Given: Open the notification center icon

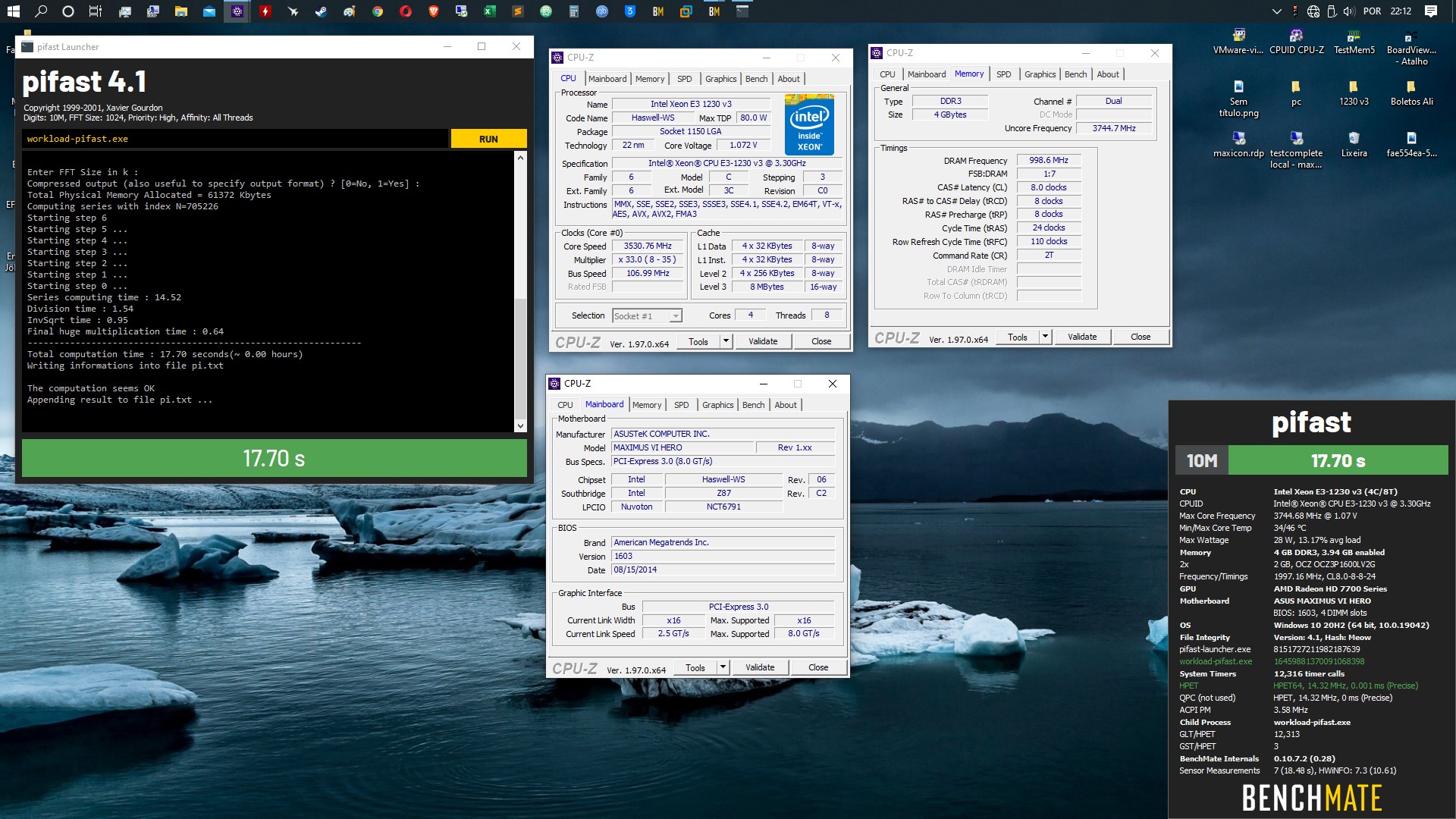Looking at the screenshot, I should (1431, 11).
